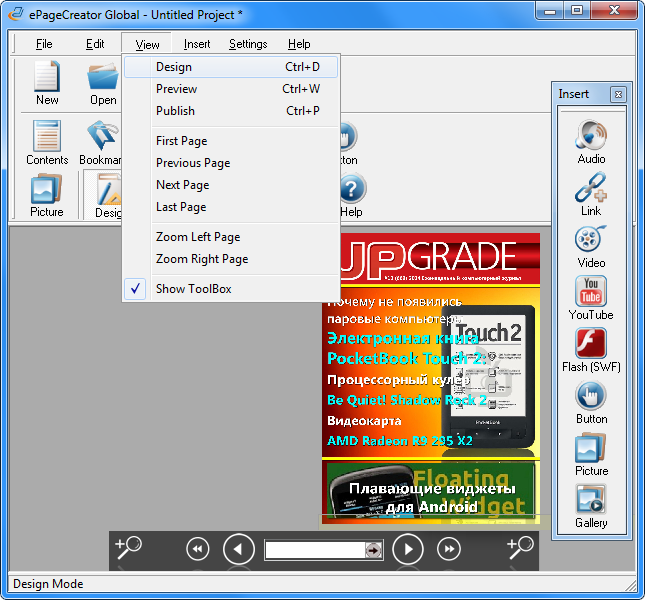The height and width of the screenshot is (600, 645).
Task: Close the Insert toolbox panel
Action: [618, 94]
